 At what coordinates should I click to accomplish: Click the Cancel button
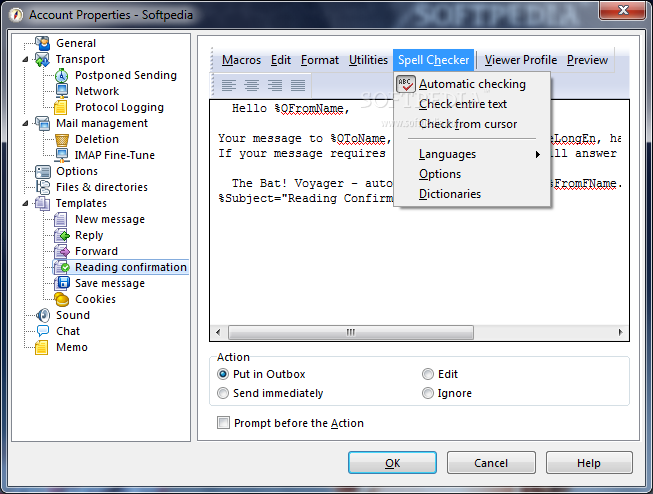tap(491, 463)
